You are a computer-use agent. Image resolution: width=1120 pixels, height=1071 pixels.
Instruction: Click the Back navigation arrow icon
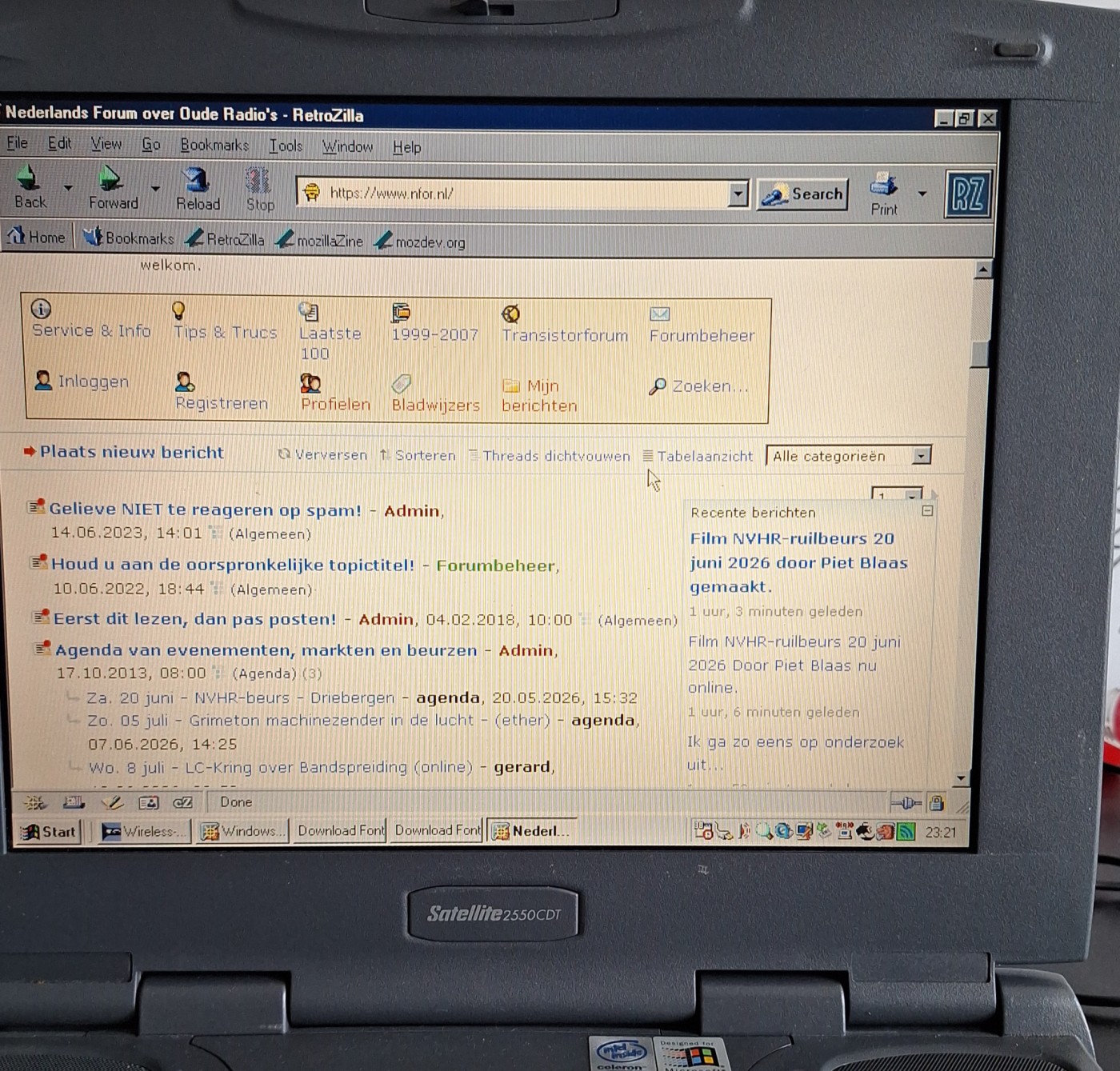29,178
